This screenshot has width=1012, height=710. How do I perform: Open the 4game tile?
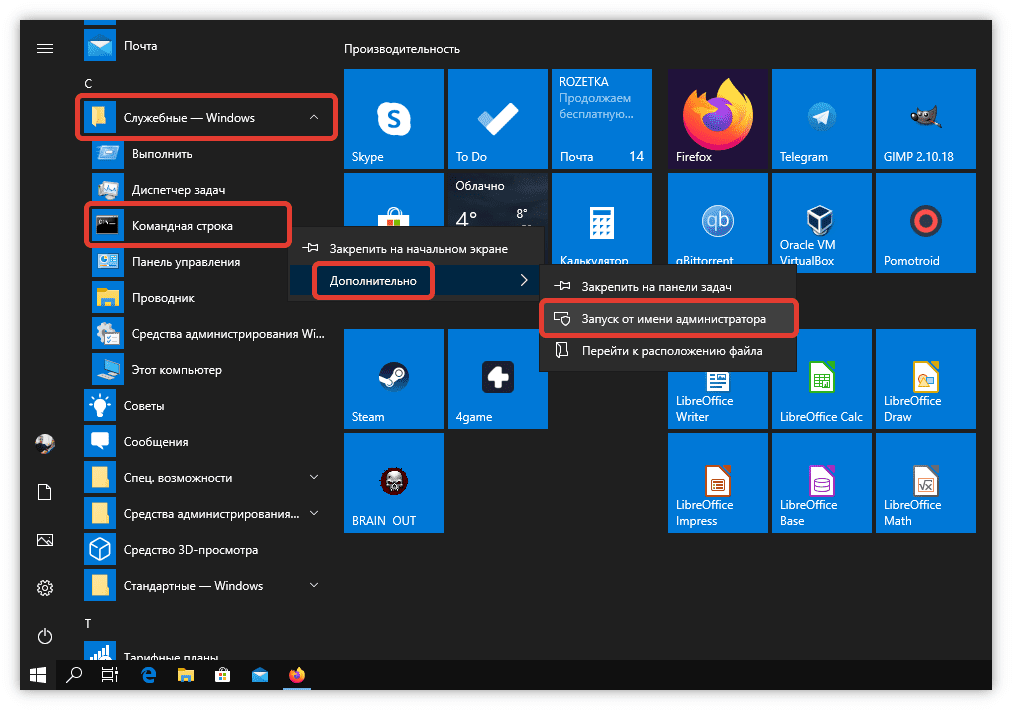point(498,379)
